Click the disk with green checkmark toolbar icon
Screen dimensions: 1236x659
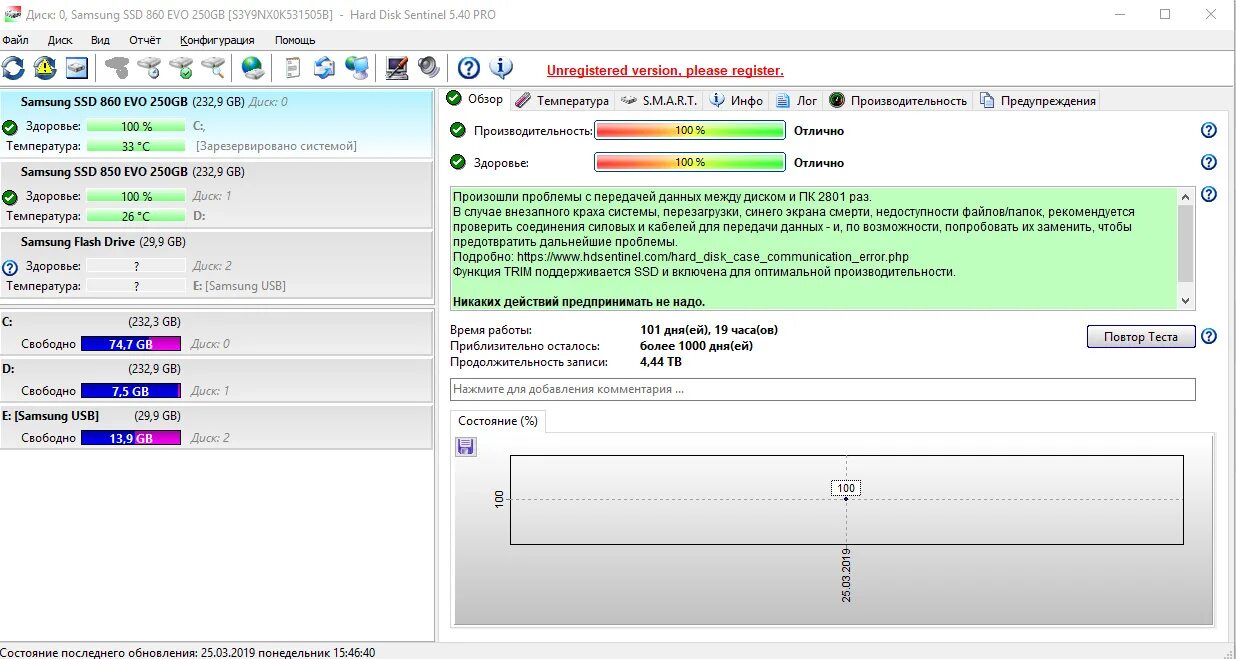tap(181, 68)
